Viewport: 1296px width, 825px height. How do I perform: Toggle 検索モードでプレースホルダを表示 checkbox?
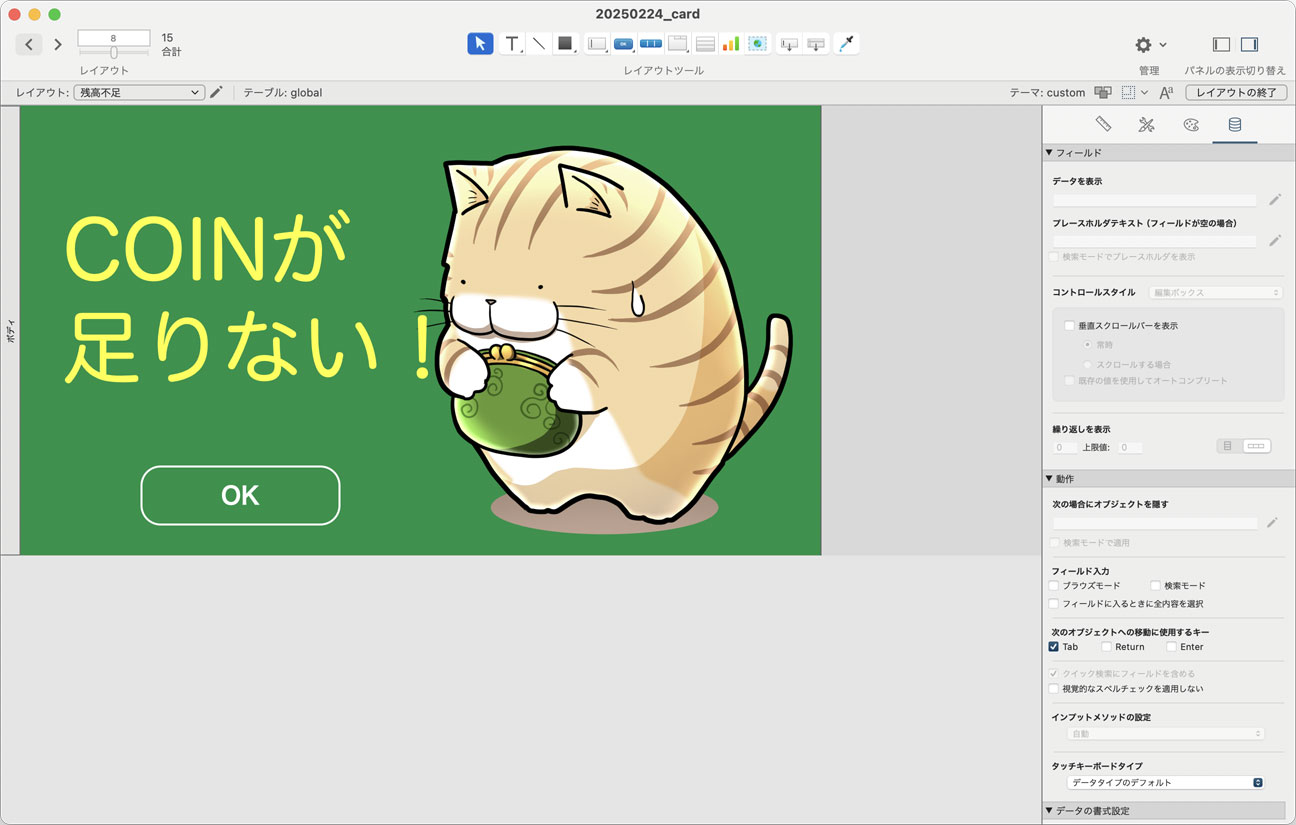1054,257
